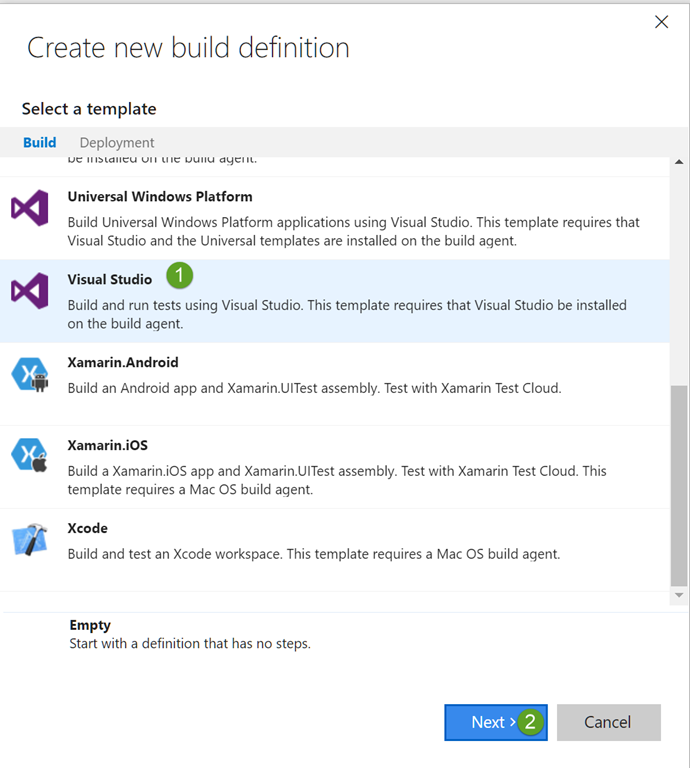
Task: Choose the Xamarin.iOS template title
Action: click(107, 445)
